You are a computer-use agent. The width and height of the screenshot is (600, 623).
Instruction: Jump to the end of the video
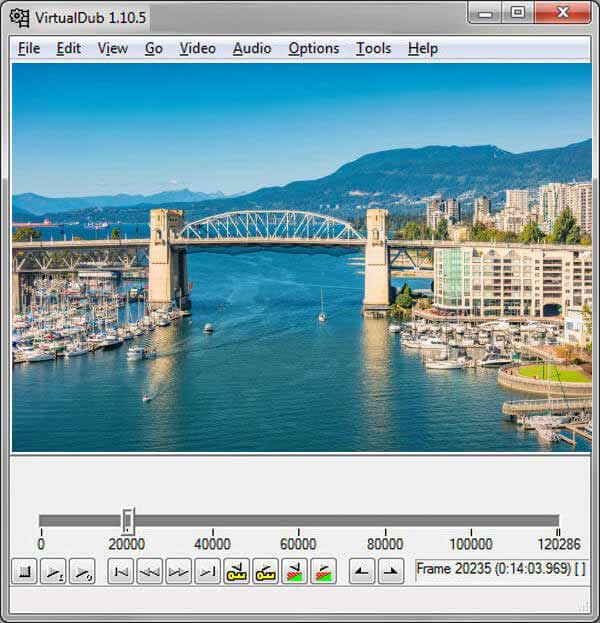click(207, 571)
